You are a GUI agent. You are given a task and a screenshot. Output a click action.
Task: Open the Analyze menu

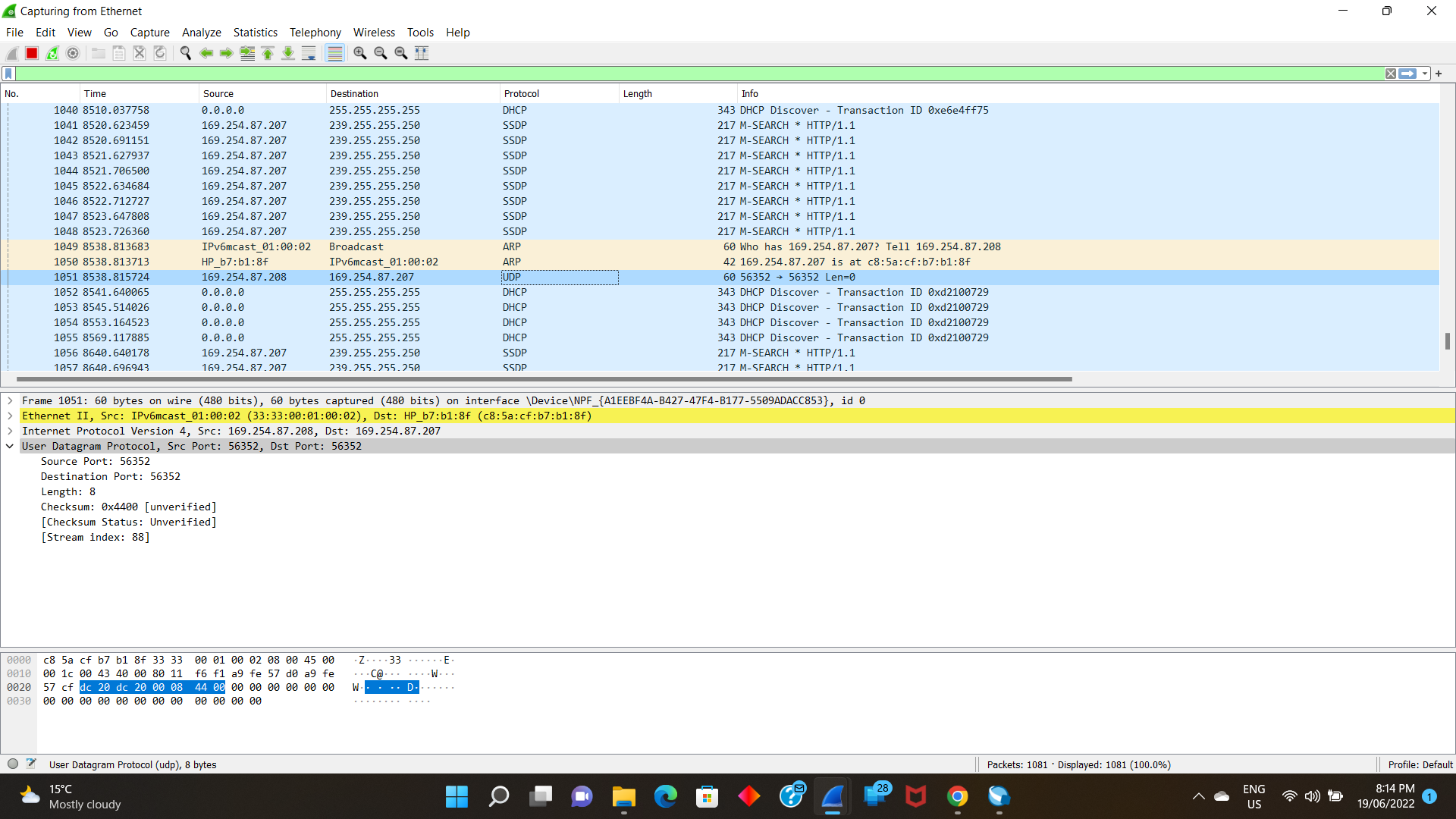tap(201, 32)
